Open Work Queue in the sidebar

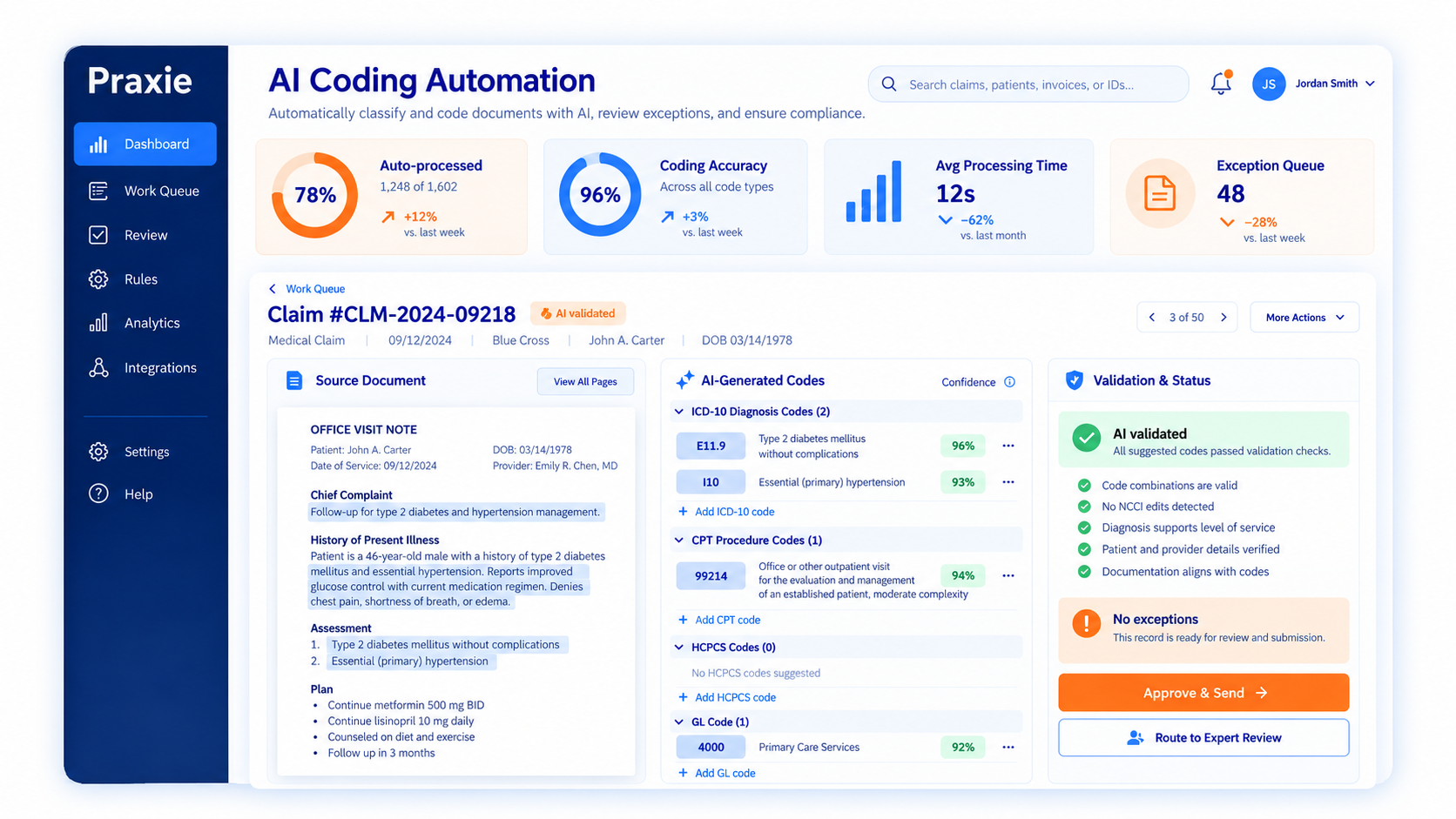(145, 191)
